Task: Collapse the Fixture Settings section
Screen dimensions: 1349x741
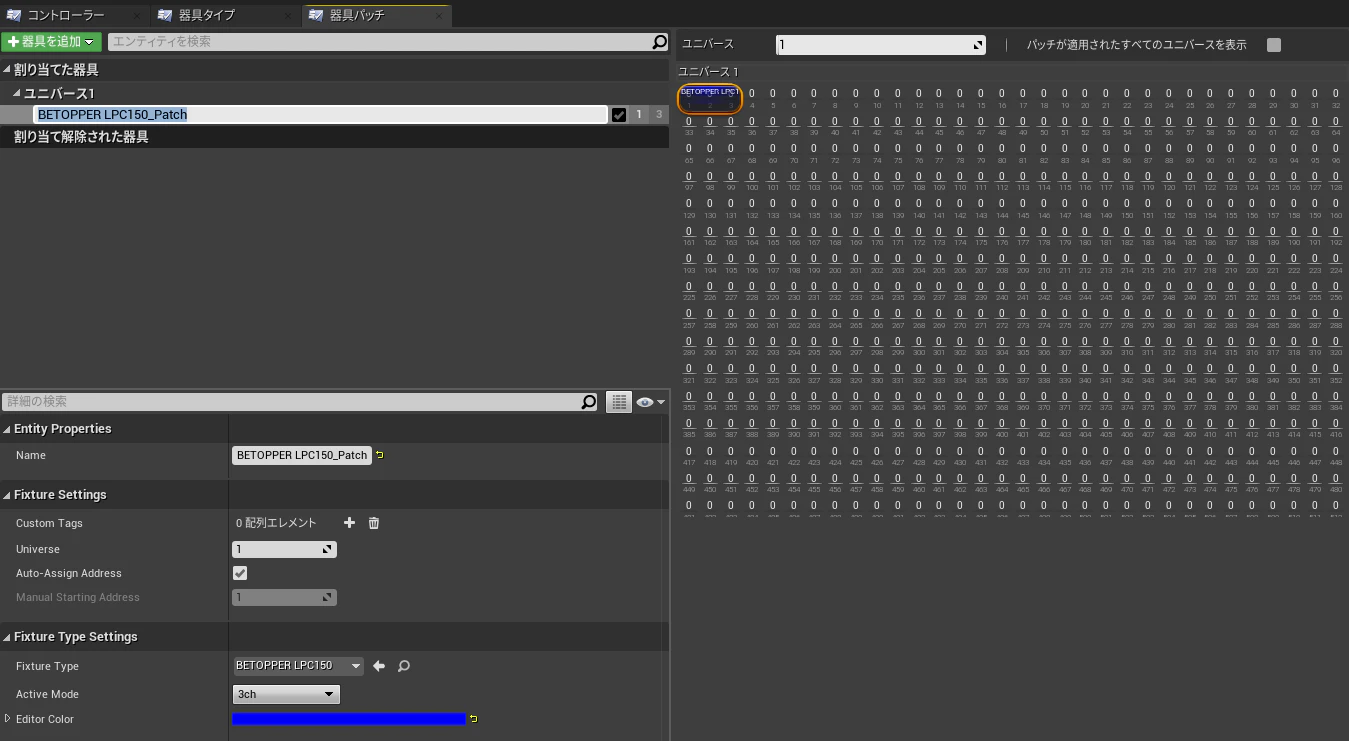Action: tap(7, 495)
